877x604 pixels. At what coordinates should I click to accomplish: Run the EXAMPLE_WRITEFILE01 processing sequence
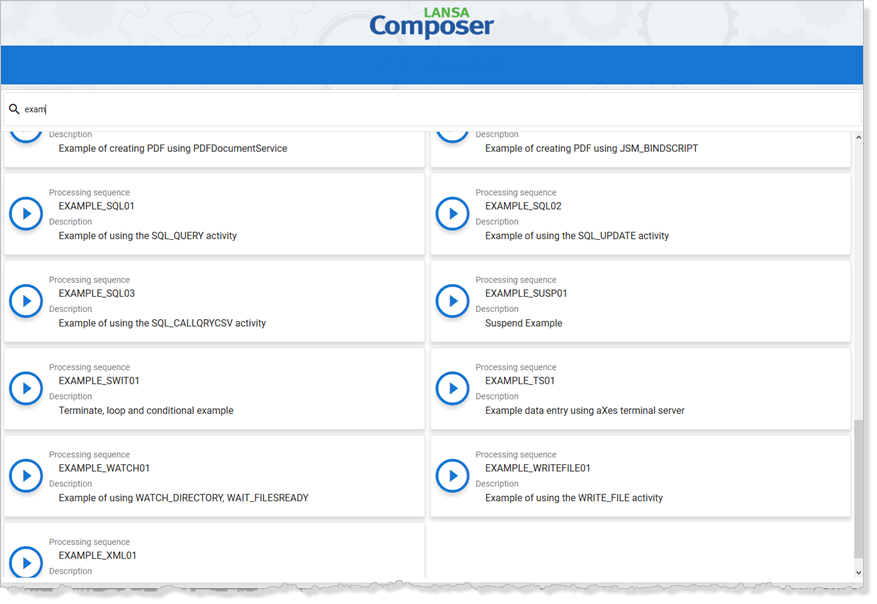452,475
